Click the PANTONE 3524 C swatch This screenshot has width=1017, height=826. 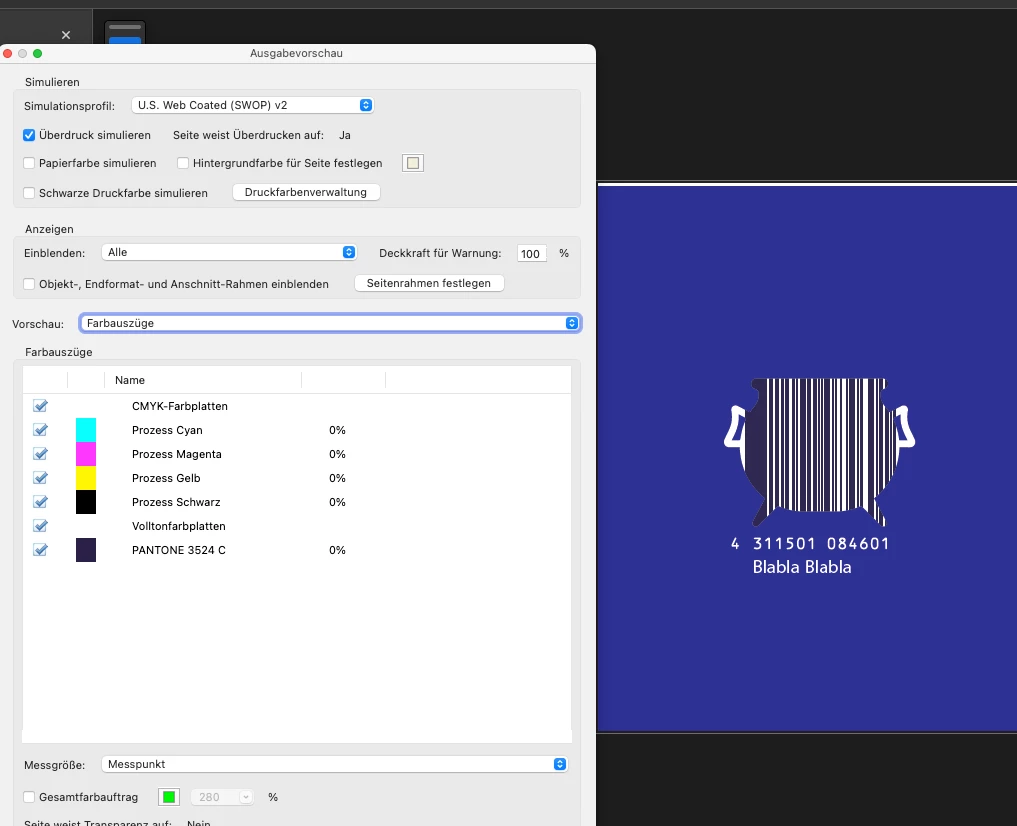point(86,550)
